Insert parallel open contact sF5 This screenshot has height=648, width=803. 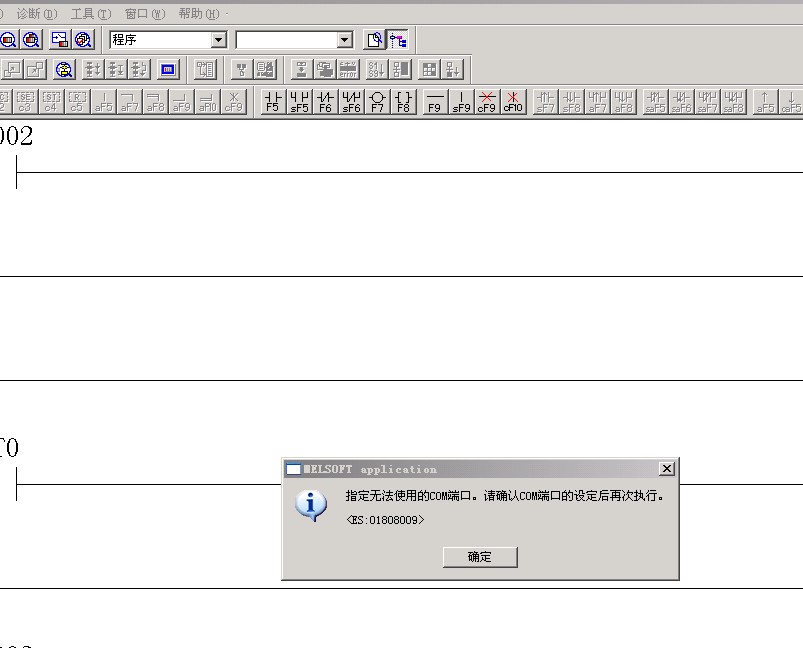click(x=299, y=101)
